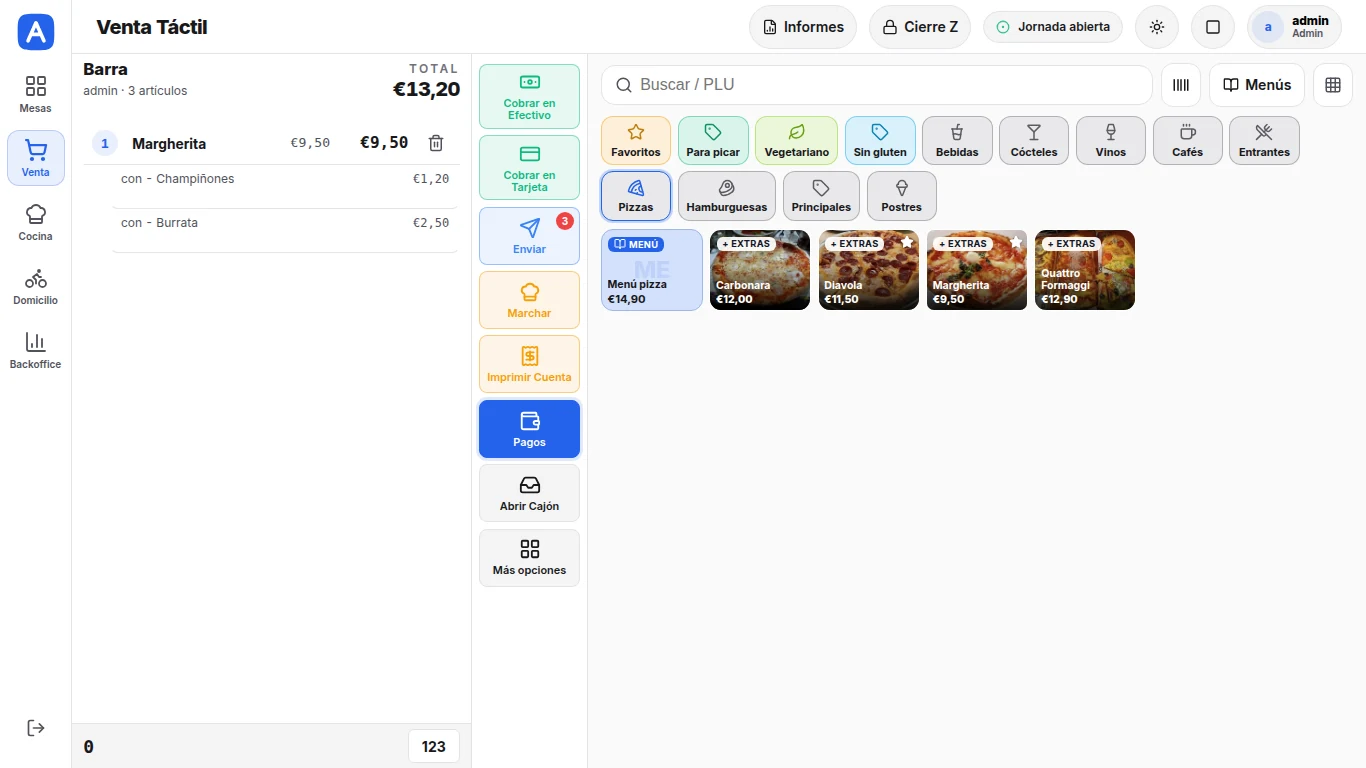Switch light/dark theme with sun icon
The image size is (1366, 768).
coord(1157,27)
